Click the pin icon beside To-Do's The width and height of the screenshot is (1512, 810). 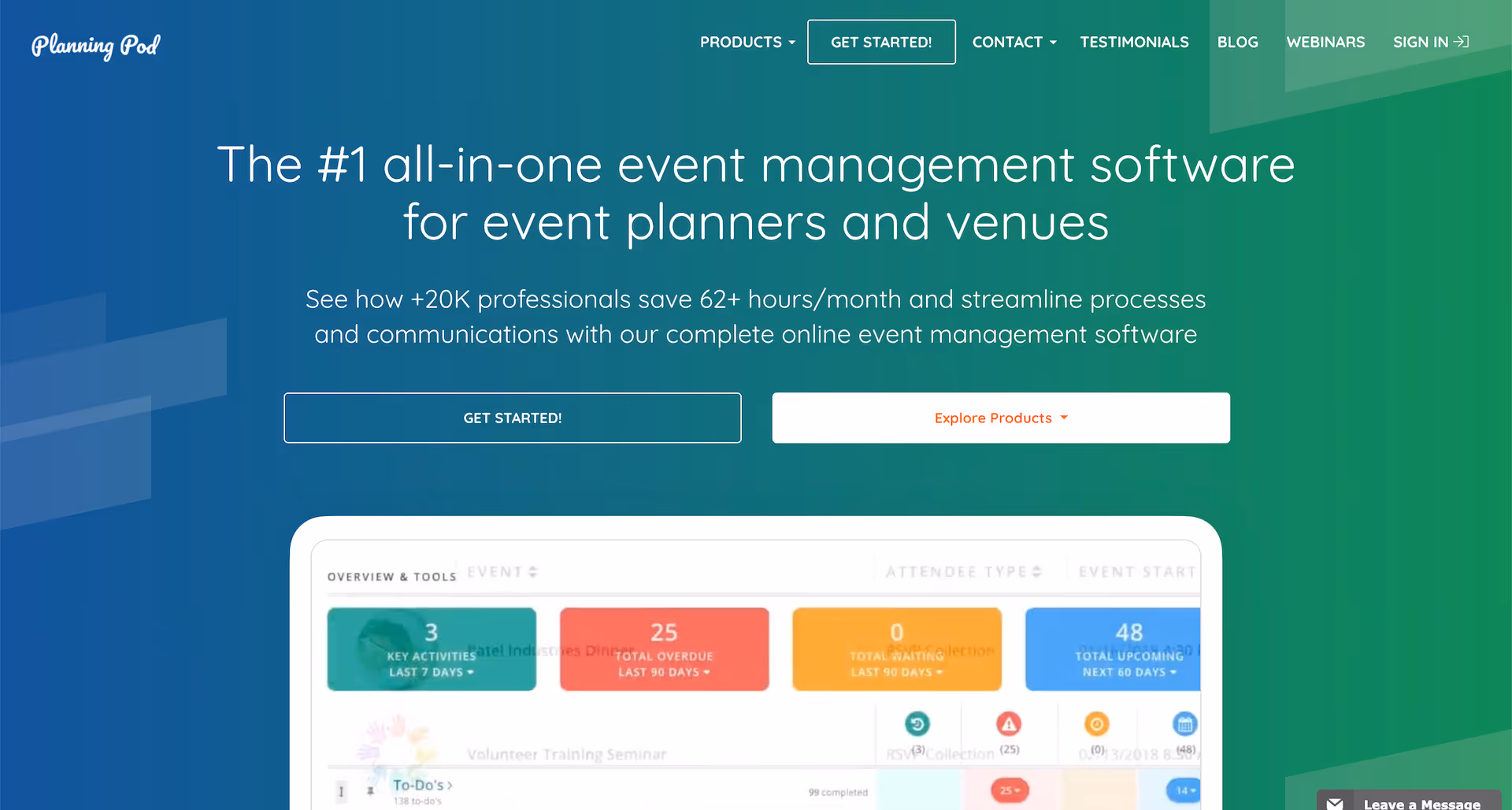click(x=370, y=790)
